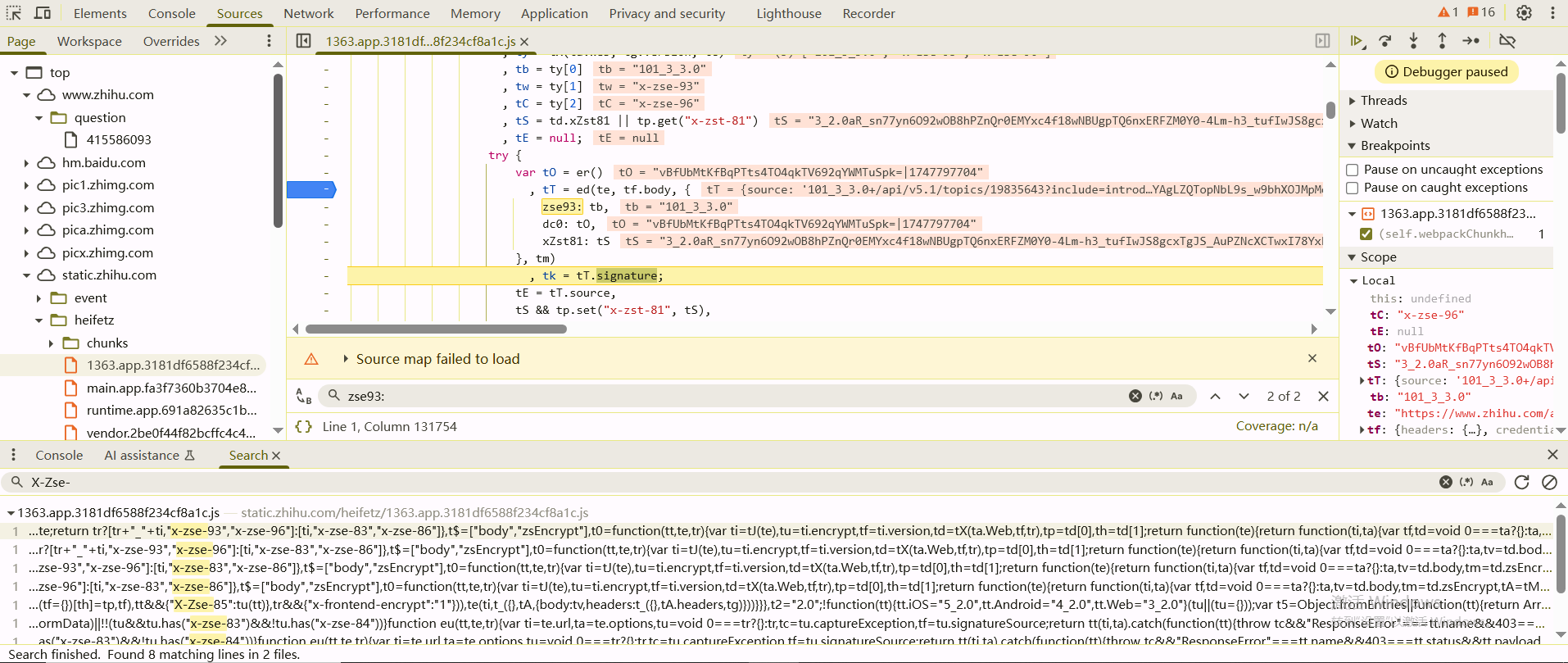The width and height of the screenshot is (1568, 663).
Task: Deactivate breakpoints using the toolbar icon
Action: pyautogui.click(x=1507, y=41)
